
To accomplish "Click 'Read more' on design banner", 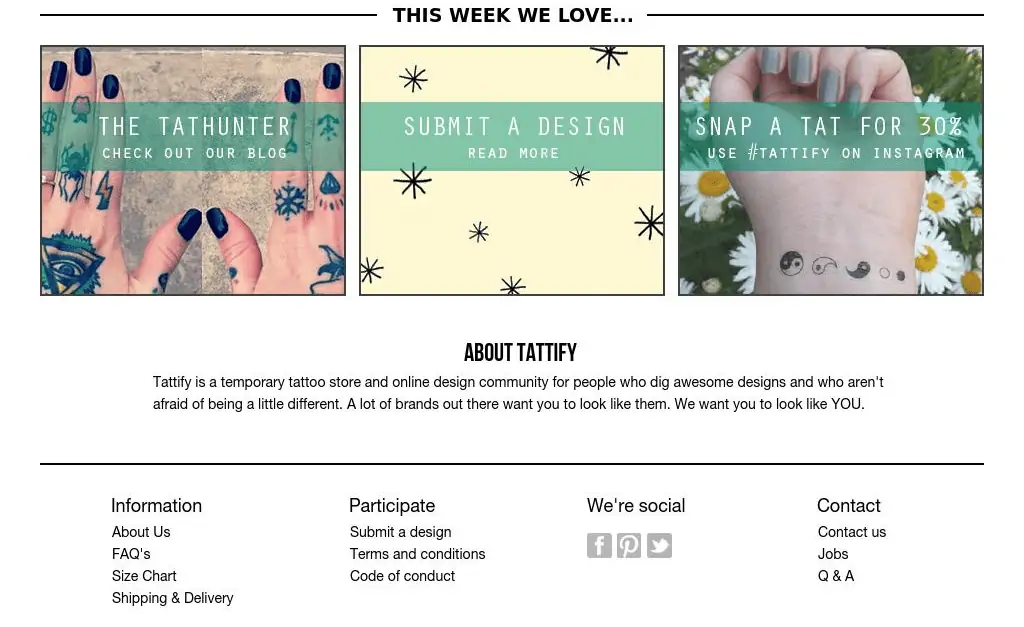I will (513, 153).
